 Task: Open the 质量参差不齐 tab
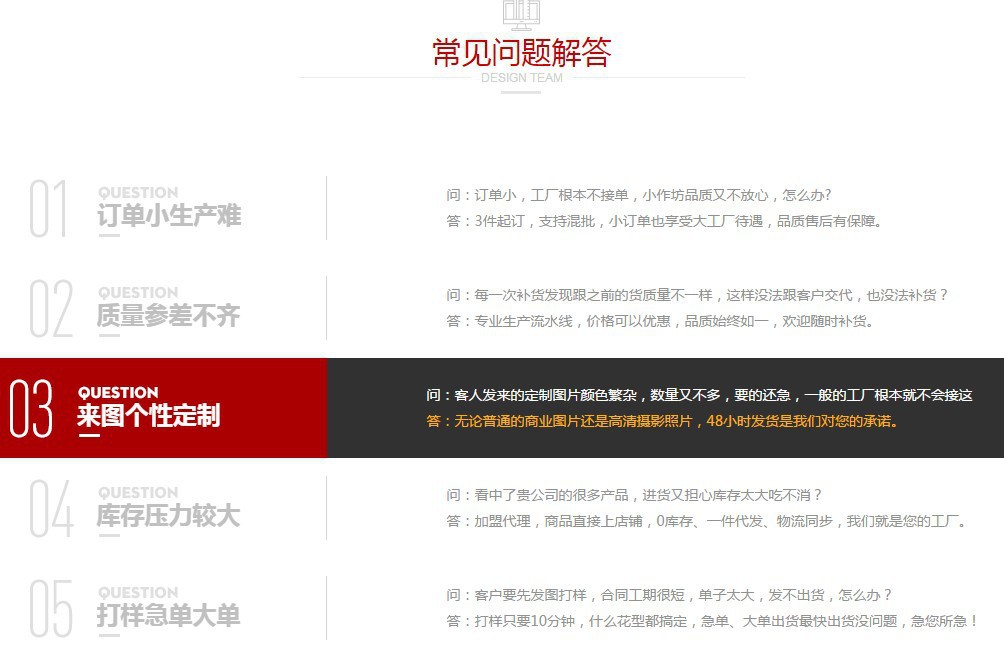point(168,315)
